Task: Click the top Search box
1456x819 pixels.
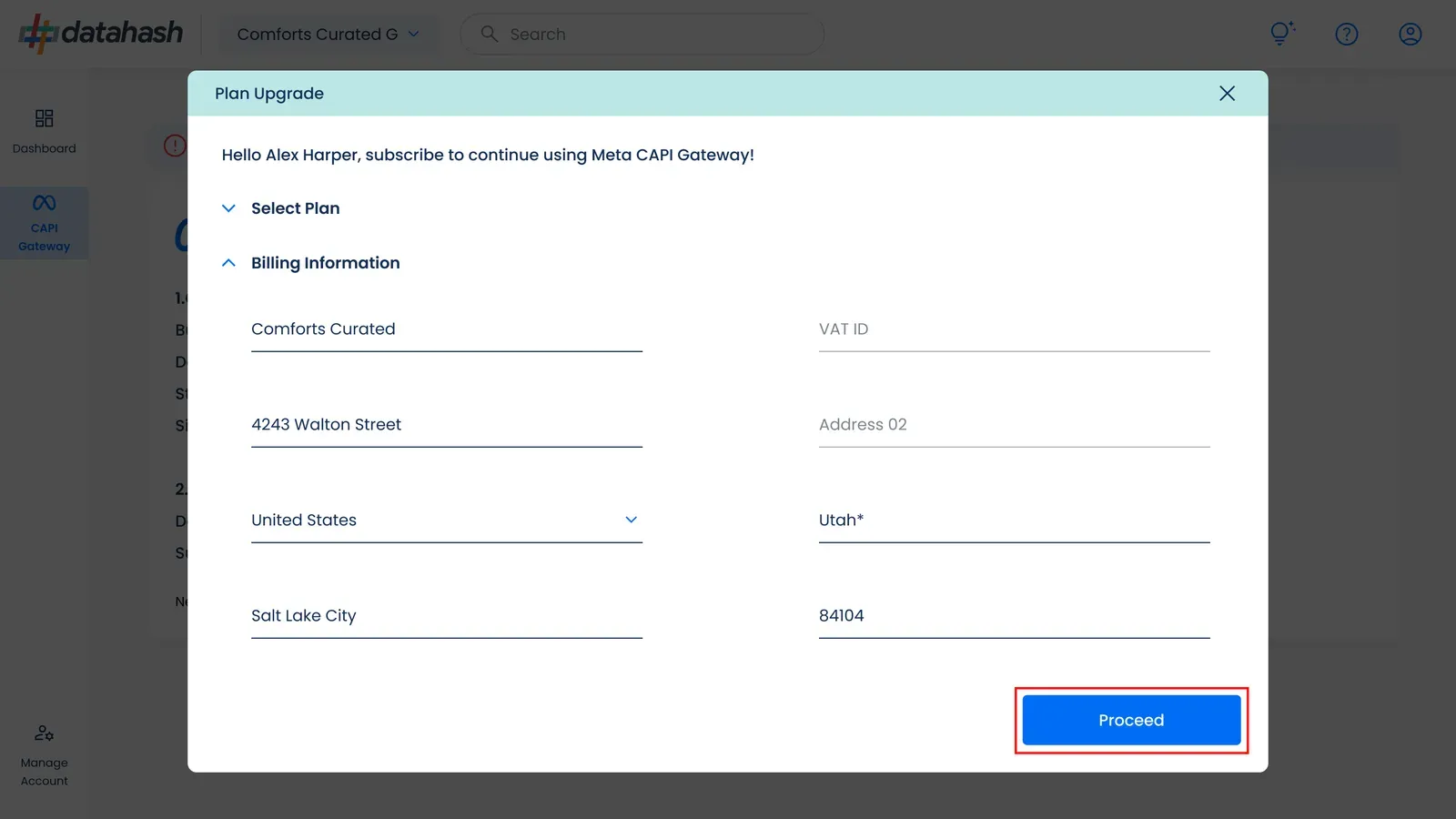Action: click(642, 35)
